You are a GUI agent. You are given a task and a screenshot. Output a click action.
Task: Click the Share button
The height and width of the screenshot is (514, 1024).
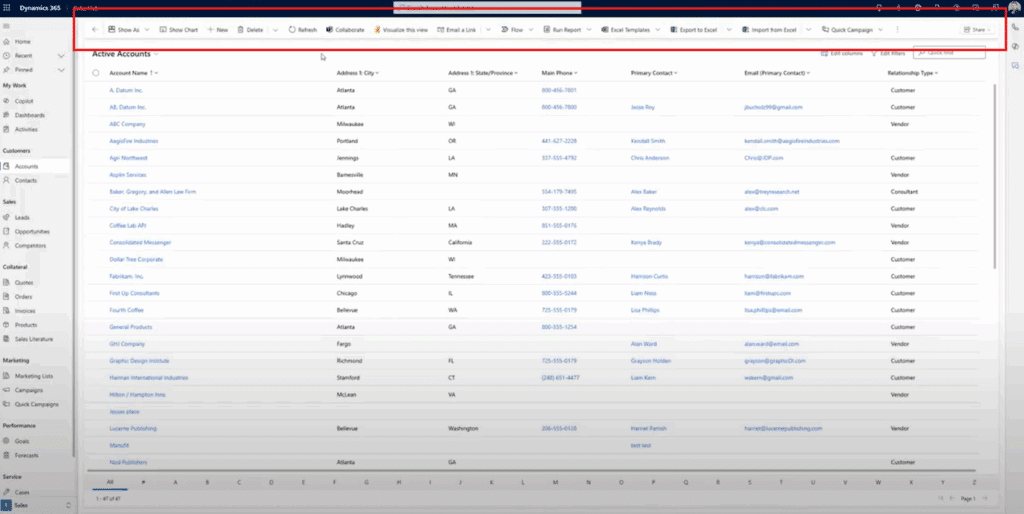(977, 29)
